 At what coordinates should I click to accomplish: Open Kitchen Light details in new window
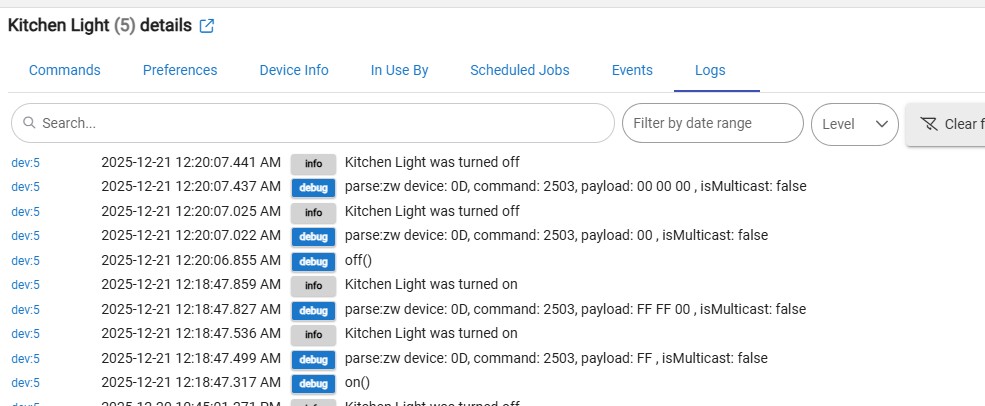207,26
